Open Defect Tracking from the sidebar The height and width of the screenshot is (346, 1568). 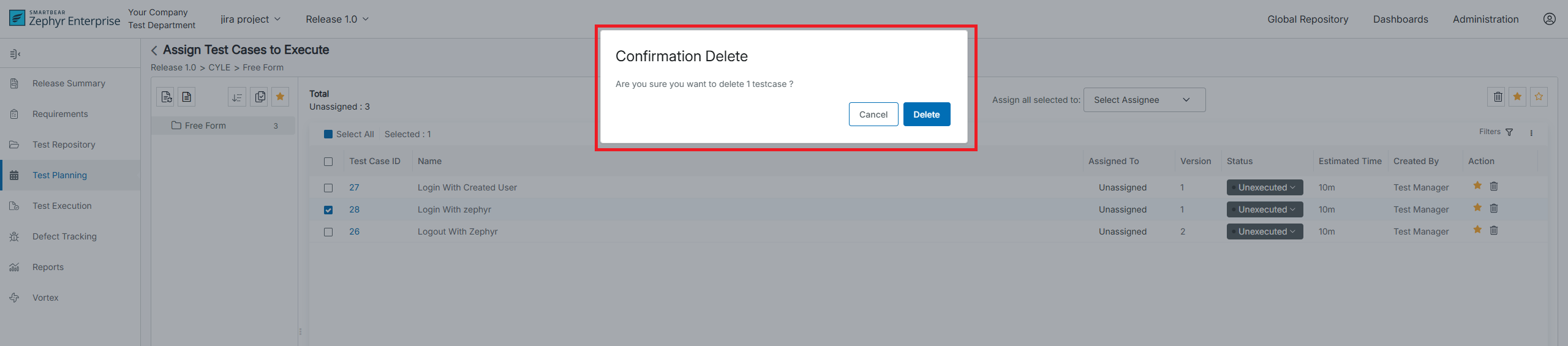coord(64,236)
